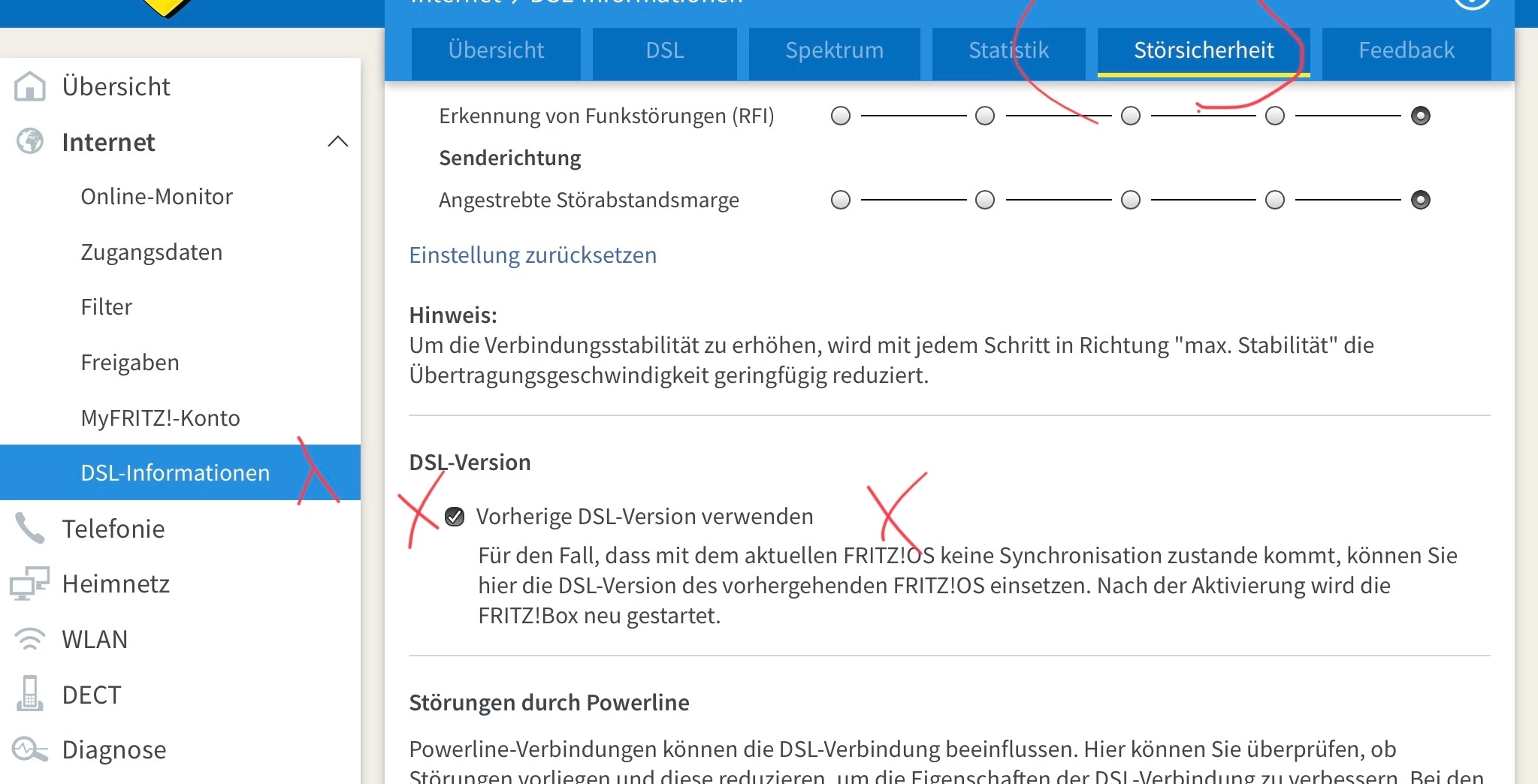Open Freigaben in the sidebar
The height and width of the screenshot is (784, 1538).
(x=130, y=363)
